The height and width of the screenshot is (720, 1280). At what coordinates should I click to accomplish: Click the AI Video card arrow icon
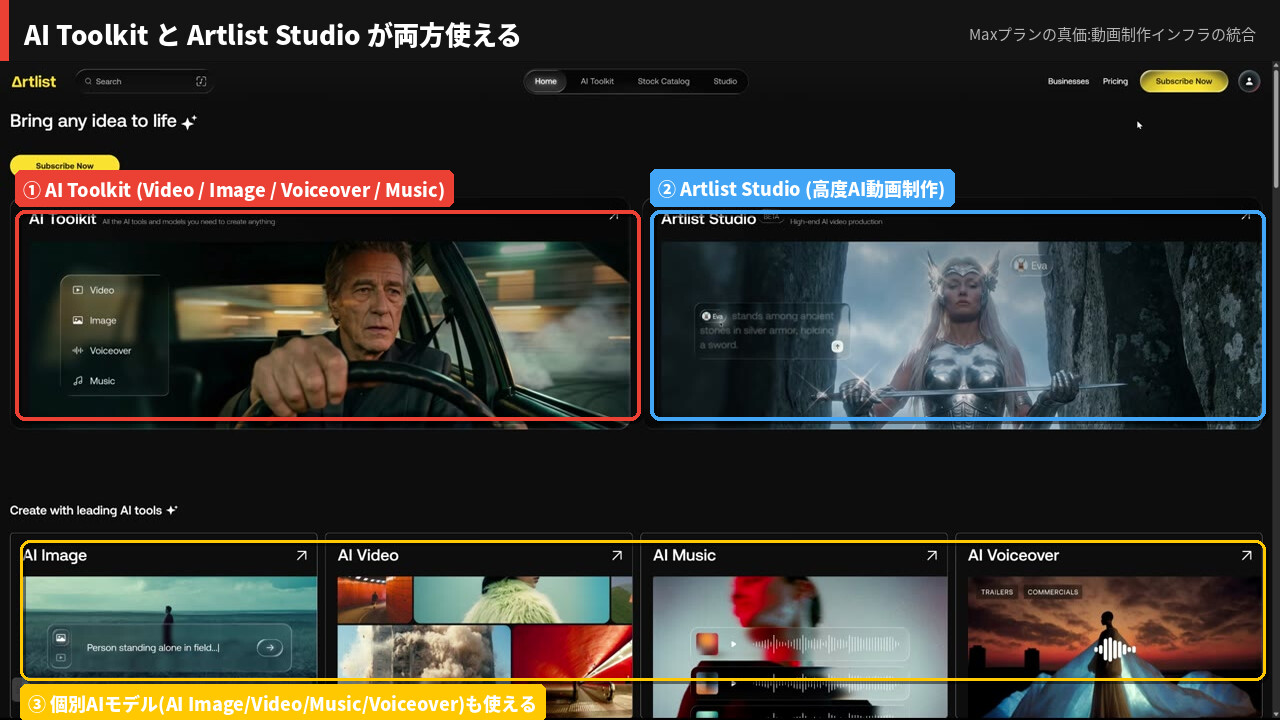pyautogui.click(x=617, y=555)
